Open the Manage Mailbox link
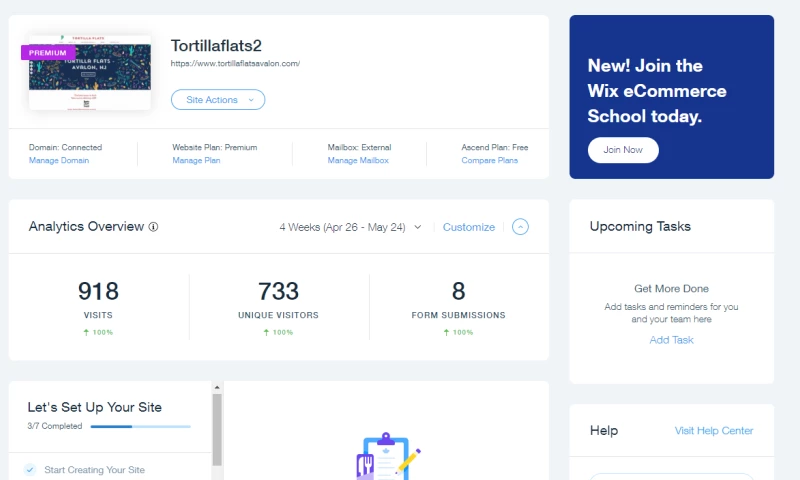The height and width of the screenshot is (480, 800). point(358,160)
